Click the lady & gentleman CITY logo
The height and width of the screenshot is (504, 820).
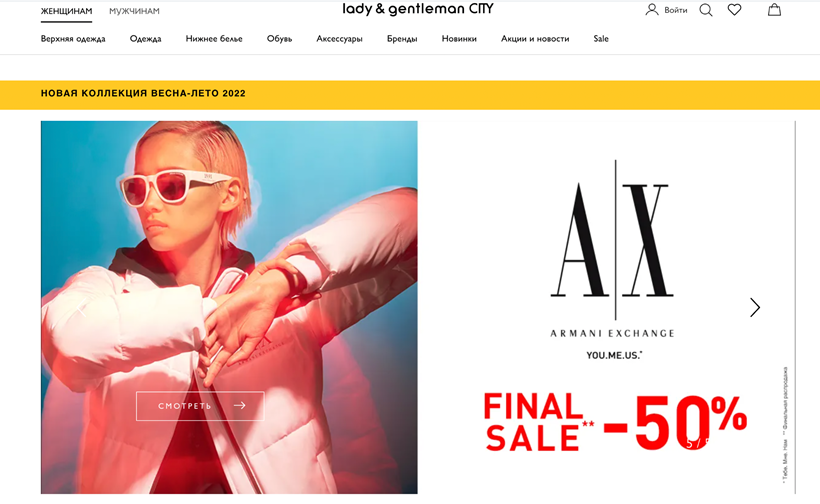click(x=417, y=9)
